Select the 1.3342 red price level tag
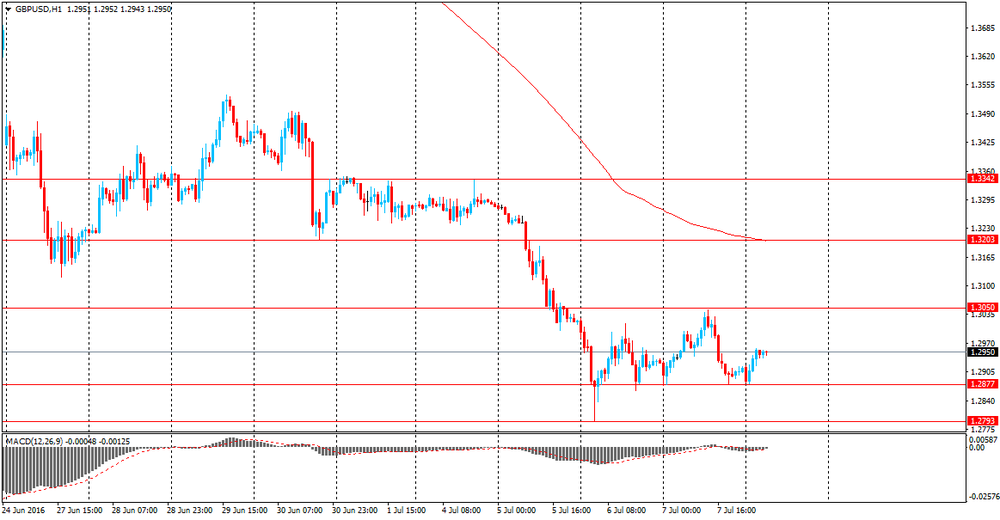This screenshot has height=520, width=1000. coord(983,179)
